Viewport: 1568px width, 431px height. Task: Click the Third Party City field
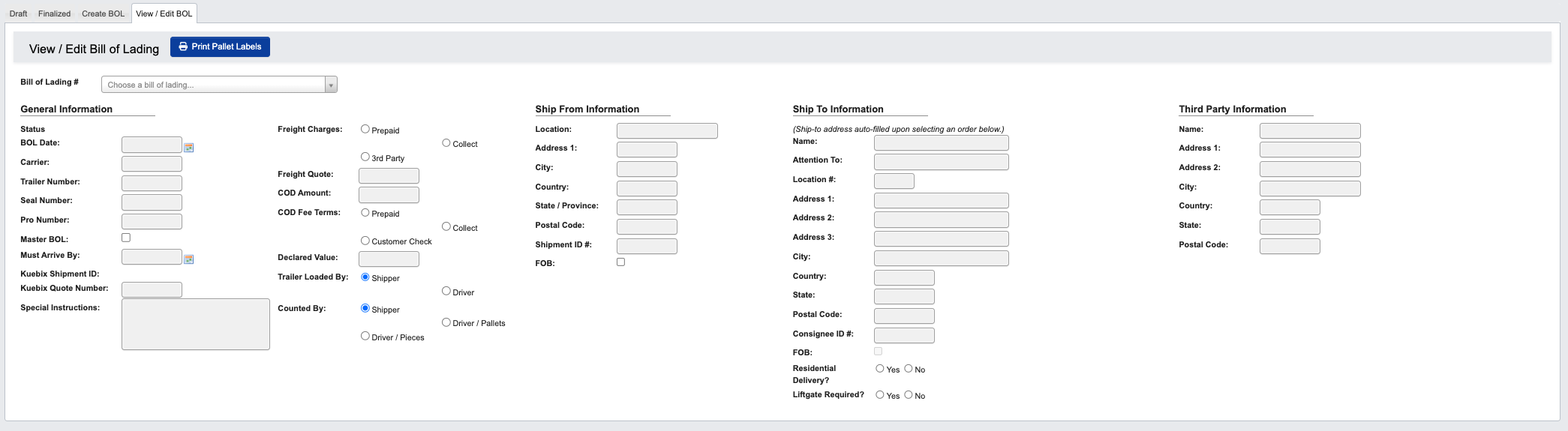(1310, 188)
